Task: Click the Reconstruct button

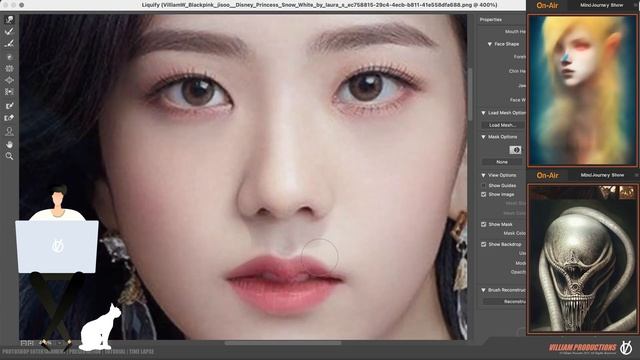Action: coord(504,302)
